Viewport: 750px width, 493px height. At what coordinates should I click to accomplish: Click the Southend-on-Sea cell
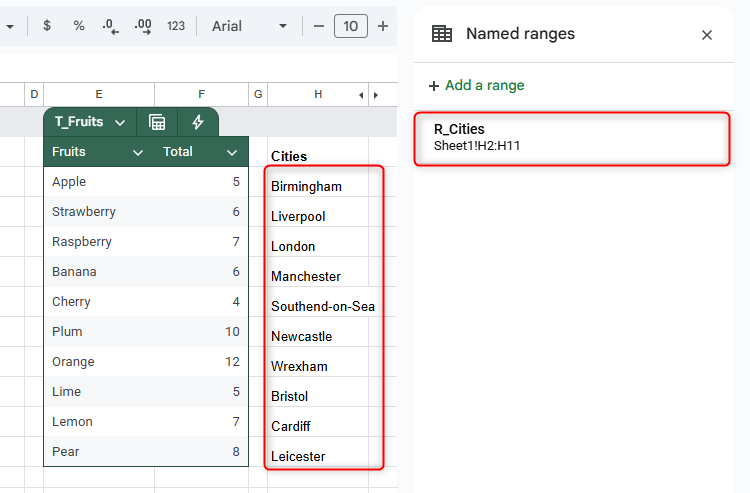[323, 306]
